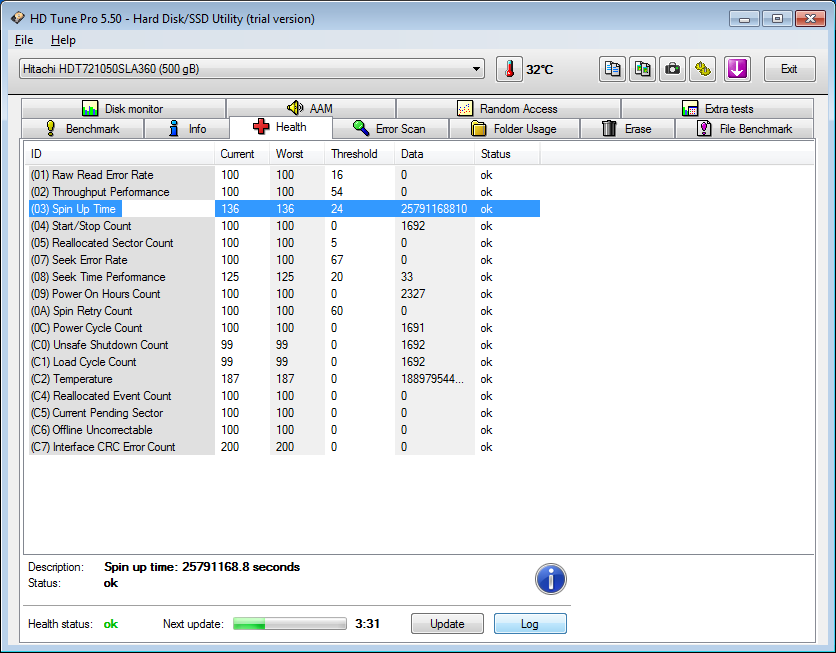836x653 pixels.
Task: Click the copy screenshot to clipboard icon
Action: [643, 69]
